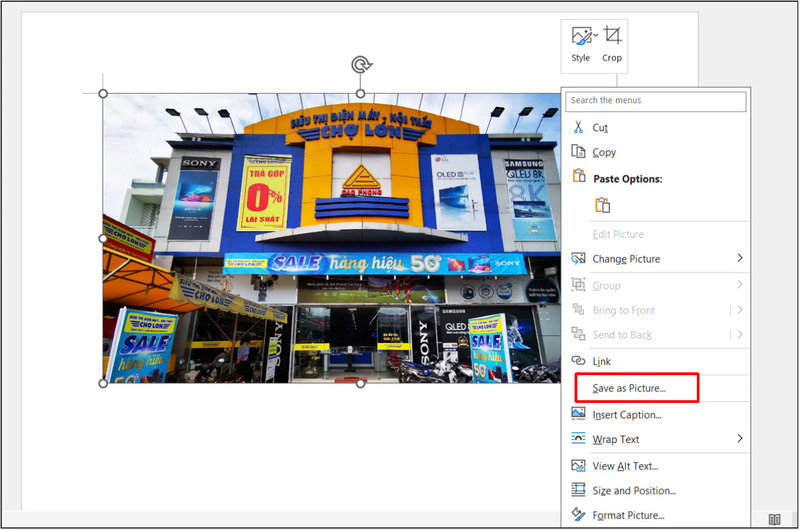Viewport: 800px width, 530px height.
Task: Open Format Picture menu entry
Action: (x=656, y=515)
